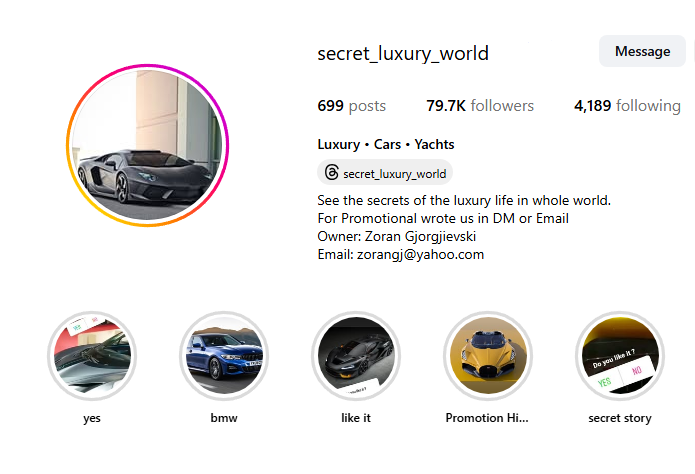Open the 'Promotion Hi...' story highlight
The image size is (695, 474).
pyautogui.click(x=488, y=356)
